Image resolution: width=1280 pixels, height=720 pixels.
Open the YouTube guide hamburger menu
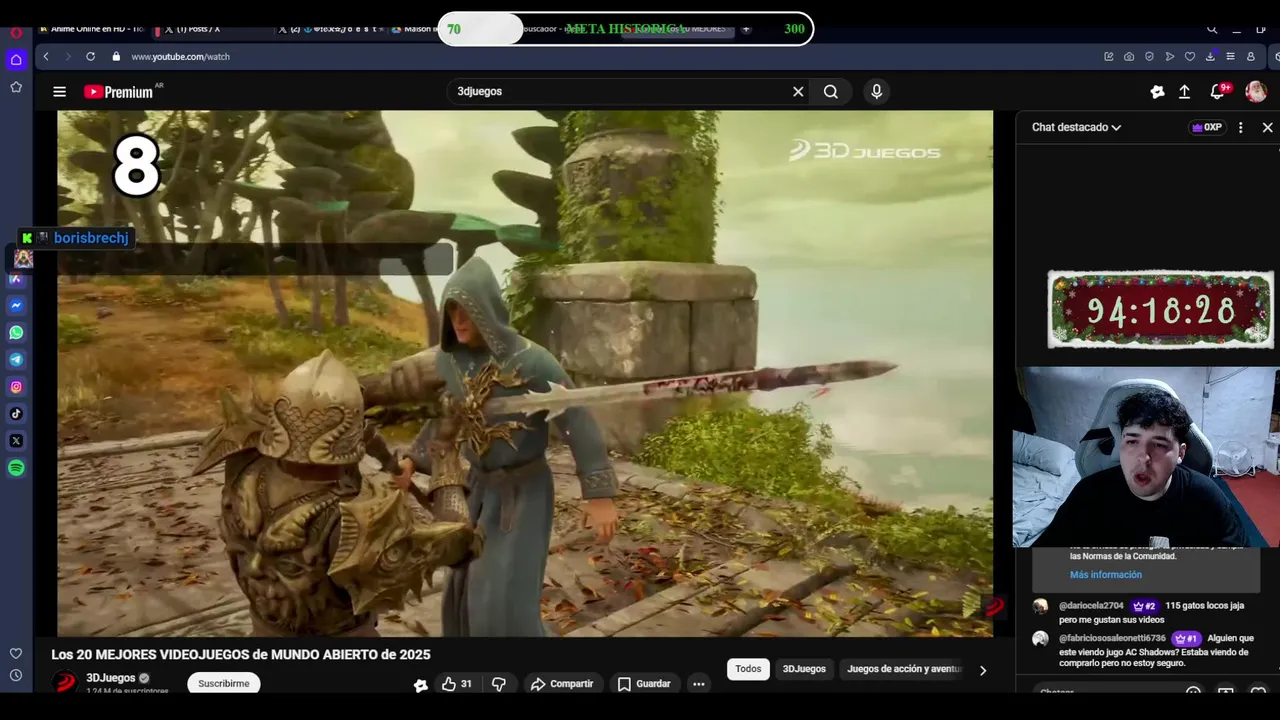59,92
